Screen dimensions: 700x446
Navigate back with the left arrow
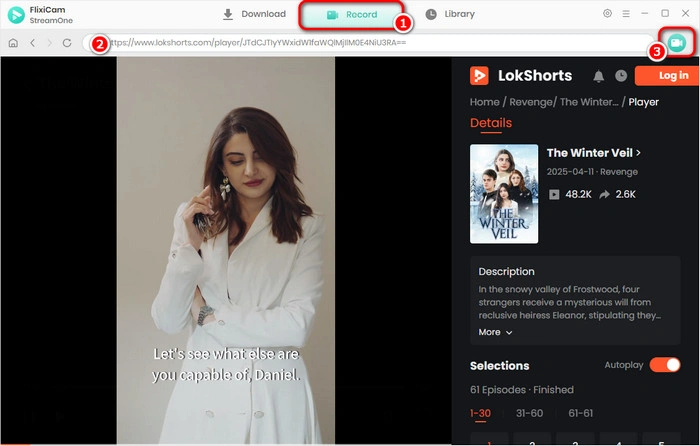point(32,44)
